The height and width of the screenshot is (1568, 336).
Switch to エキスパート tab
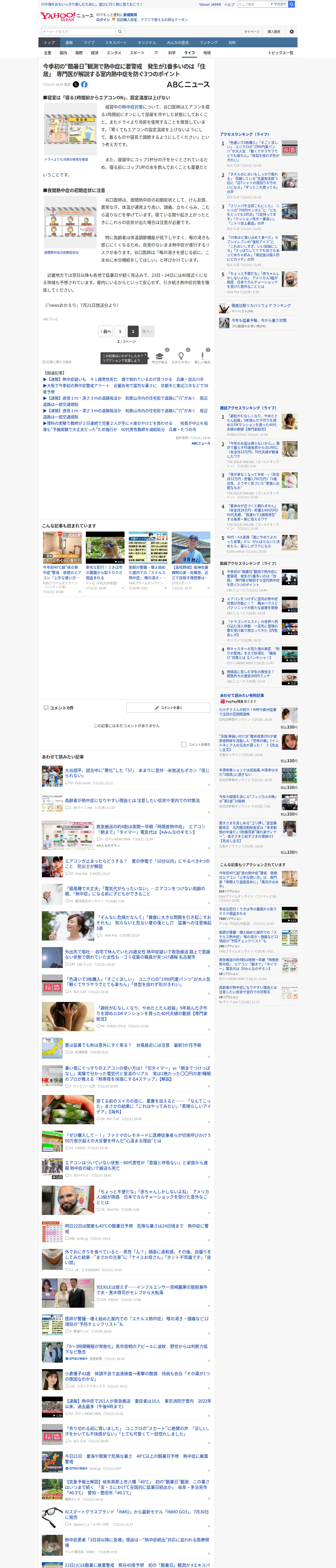[116, 43]
